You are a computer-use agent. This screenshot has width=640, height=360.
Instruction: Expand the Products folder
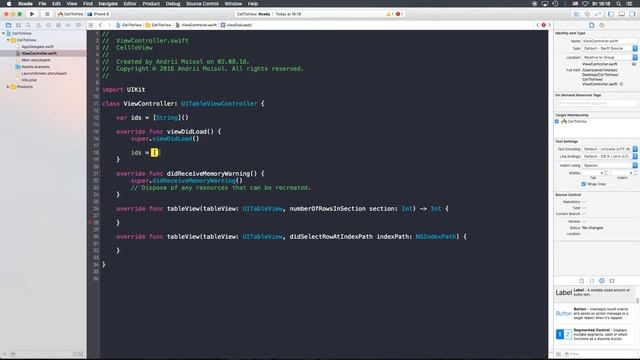[8, 87]
